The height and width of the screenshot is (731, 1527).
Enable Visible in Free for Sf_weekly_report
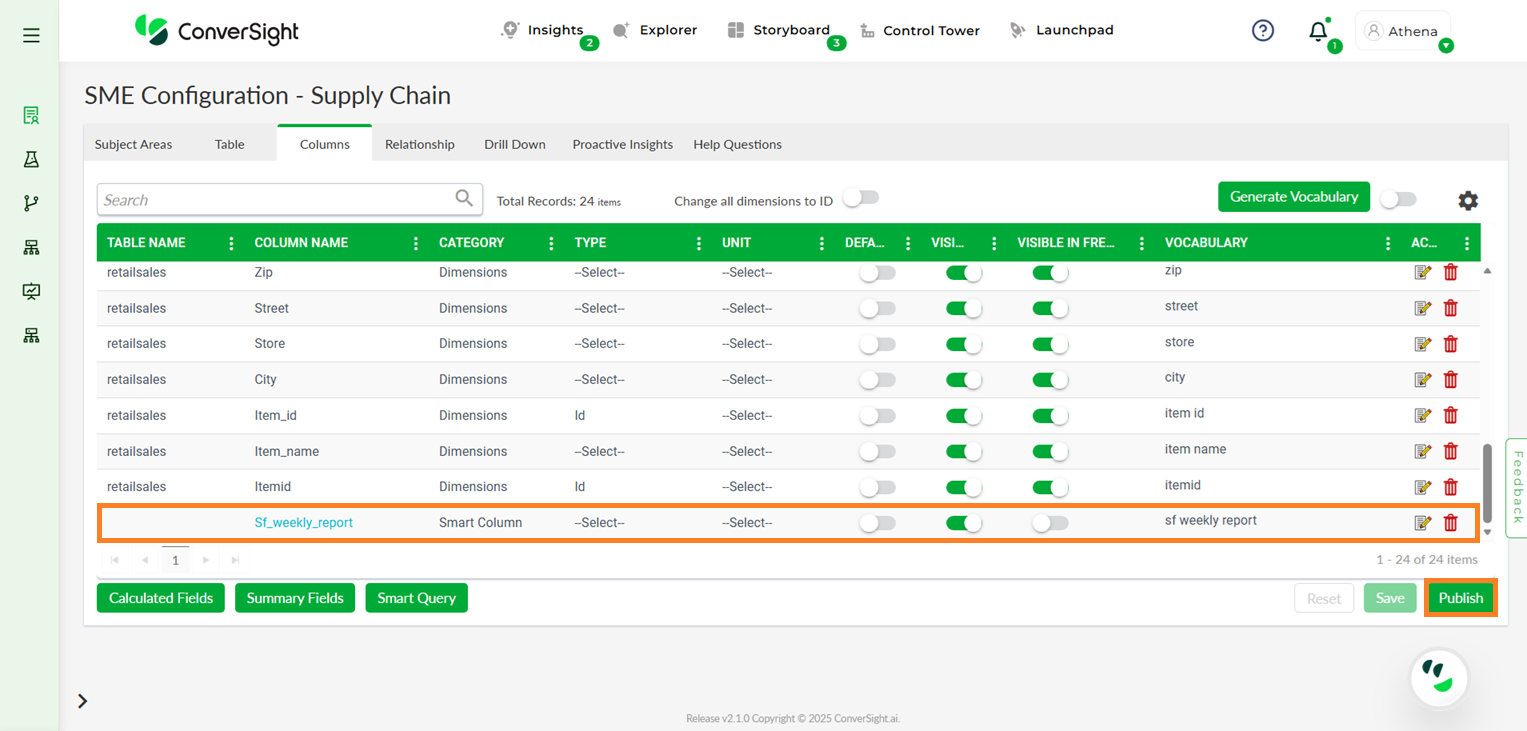(x=1050, y=523)
